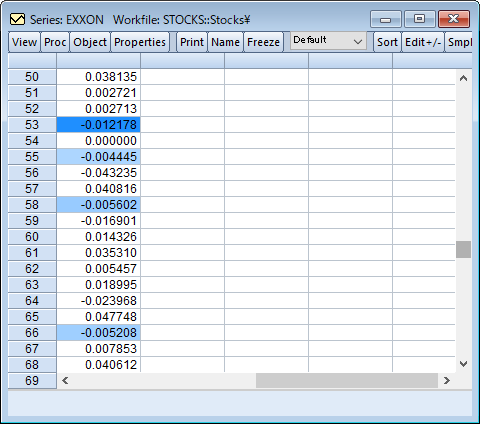Click row header 60
Image resolution: width=480 pixels, height=424 pixels.
click(x=32, y=237)
